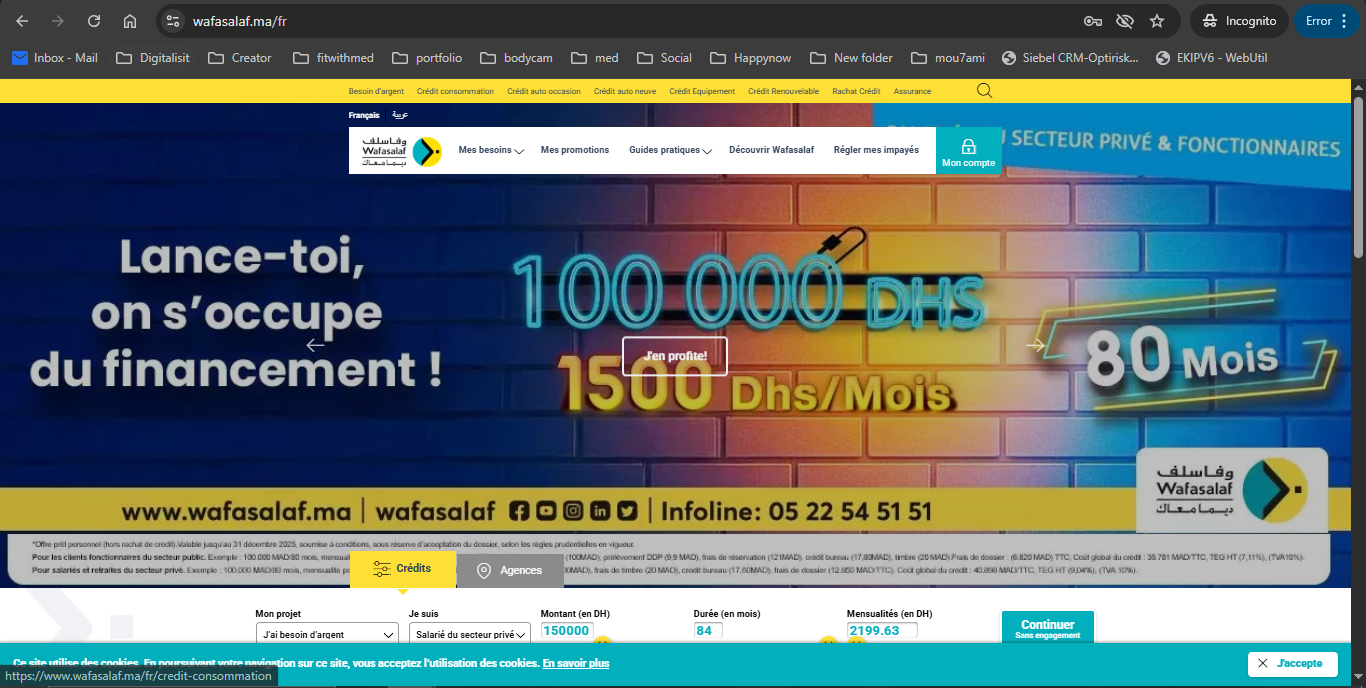Viewport: 1366px width, 688px height.
Task: Open Crédit Equipement link
Action: pos(702,91)
